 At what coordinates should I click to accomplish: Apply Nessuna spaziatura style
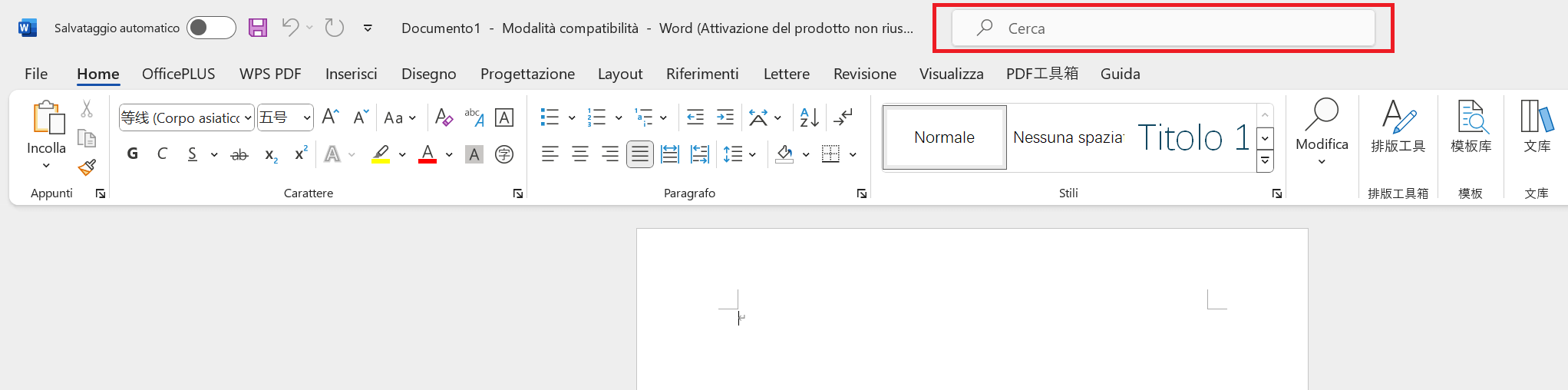(1068, 137)
